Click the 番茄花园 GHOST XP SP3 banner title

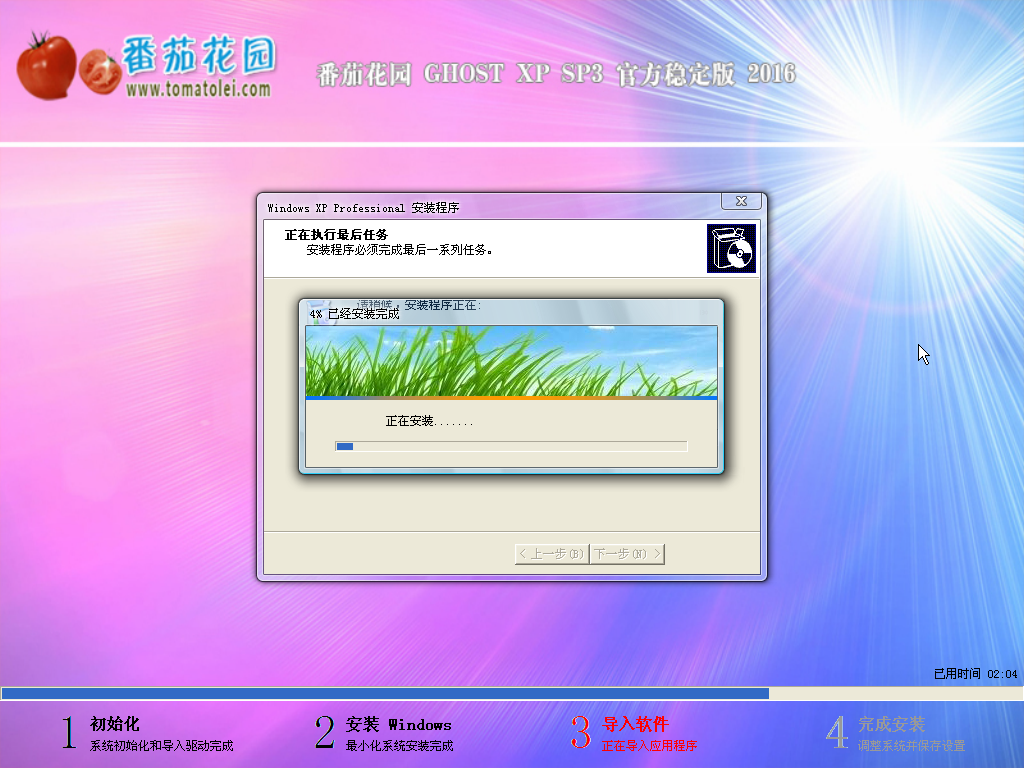(556, 74)
